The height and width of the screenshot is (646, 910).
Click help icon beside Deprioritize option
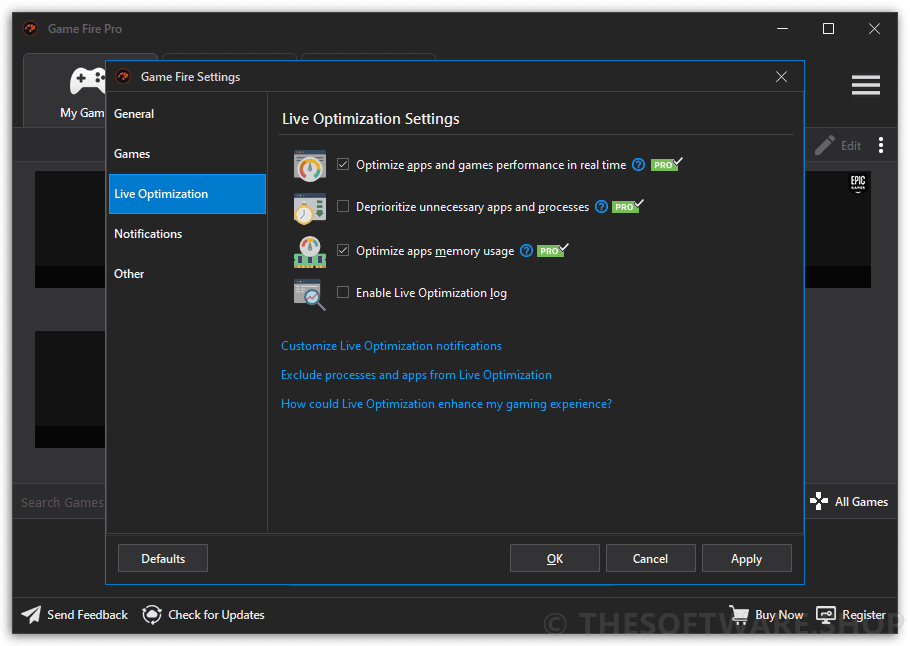pos(601,207)
